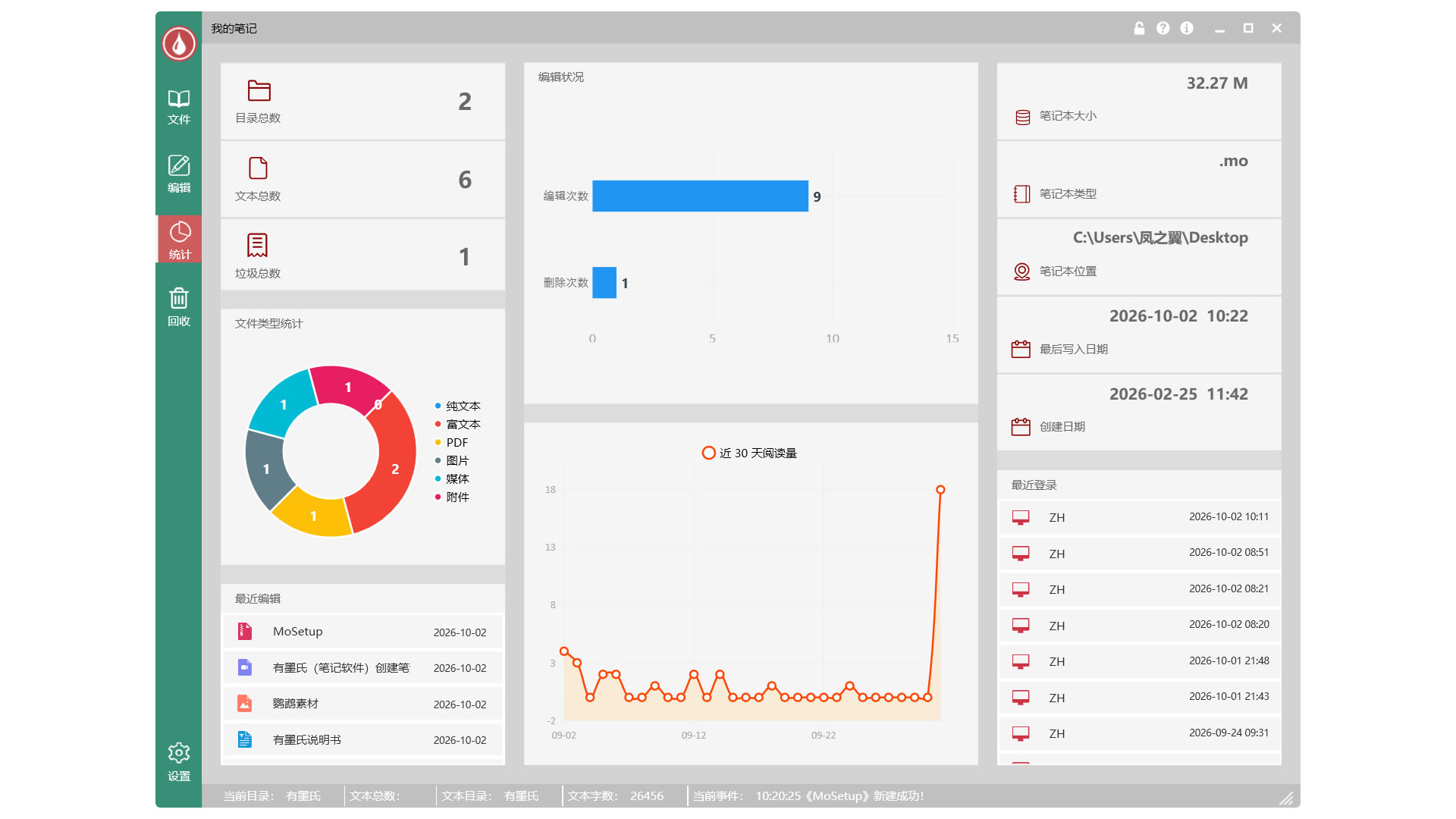The height and width of the screenshot is (819, 1456).
Task: Open recent file 有墨氏（笔记软件）创建笔
Action: [362, 667]
